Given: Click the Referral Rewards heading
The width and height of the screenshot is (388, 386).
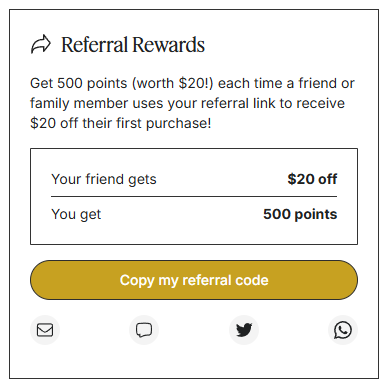Looking at the screenshot, I should click(133, 45).
